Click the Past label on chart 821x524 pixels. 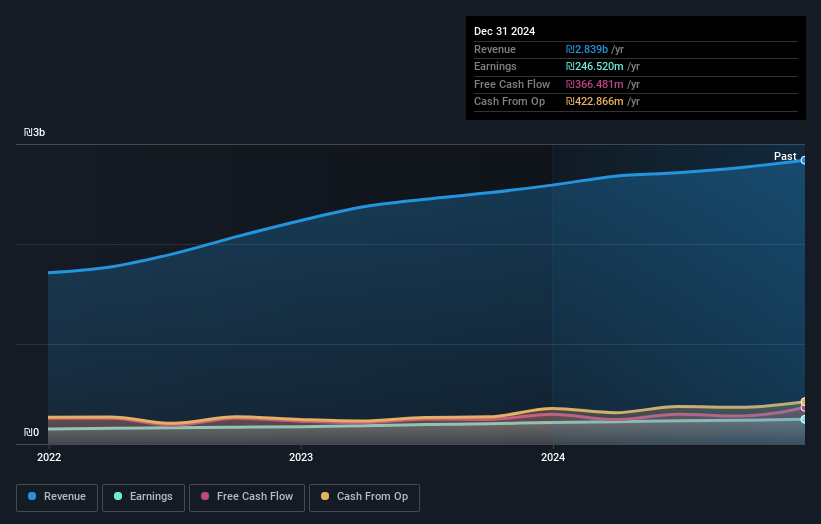785,156
